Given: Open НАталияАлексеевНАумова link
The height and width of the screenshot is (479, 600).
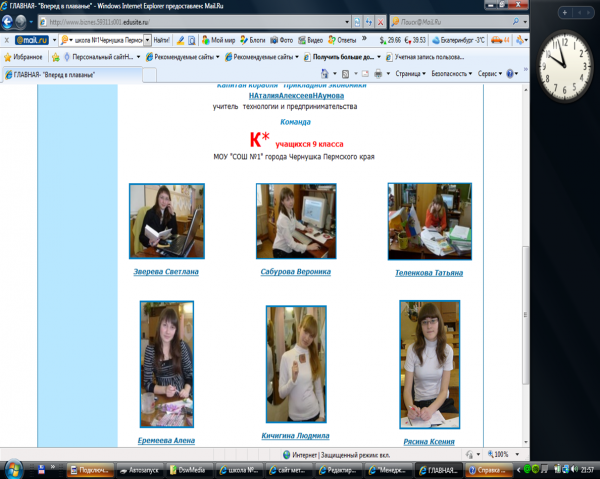Looking at the screenshot, I should 296,96.
